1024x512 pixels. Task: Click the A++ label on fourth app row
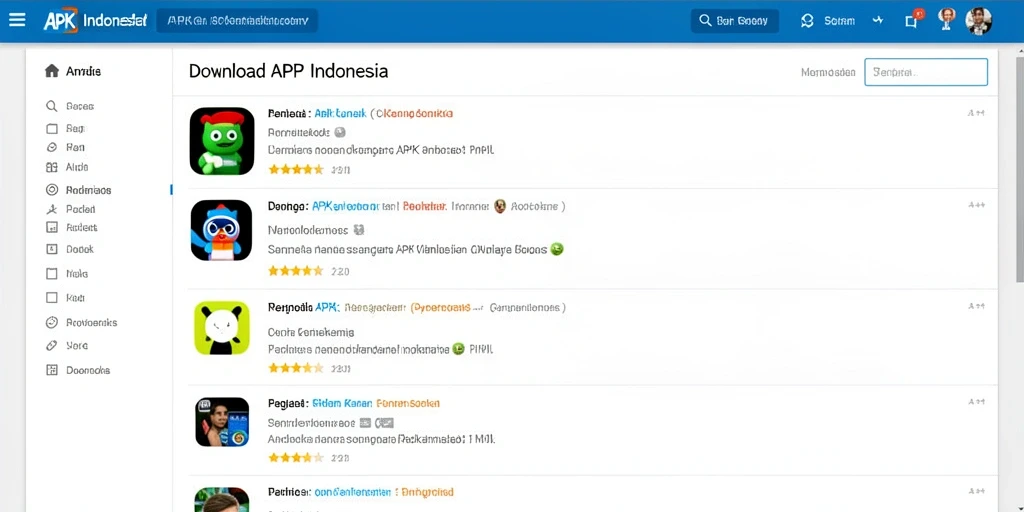pos(976,402)
